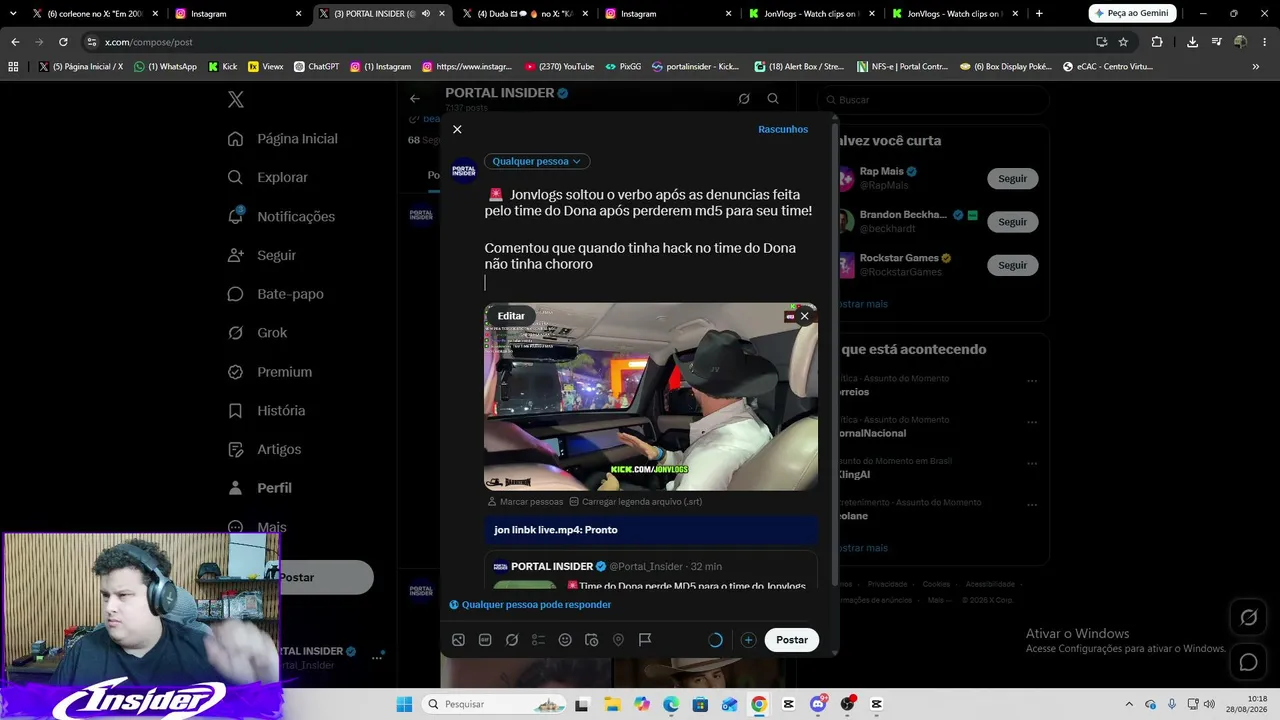Open Rascunhos drafts link
The width and height of the screenshot is (1280, 720).
(x=783, y=129)
